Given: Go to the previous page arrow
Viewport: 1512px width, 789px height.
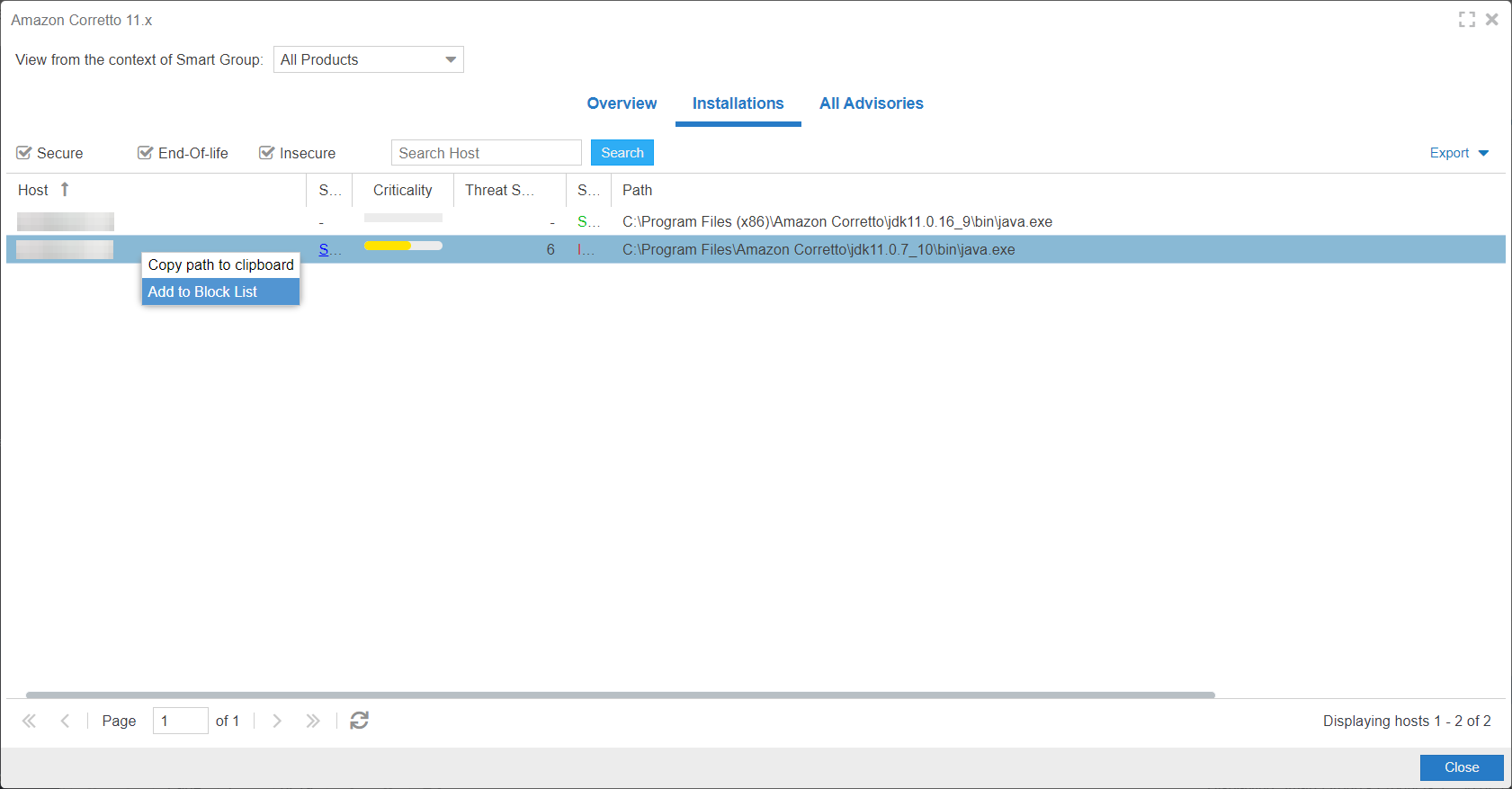Looking at the screenshot, I should [x=65, y=721].
